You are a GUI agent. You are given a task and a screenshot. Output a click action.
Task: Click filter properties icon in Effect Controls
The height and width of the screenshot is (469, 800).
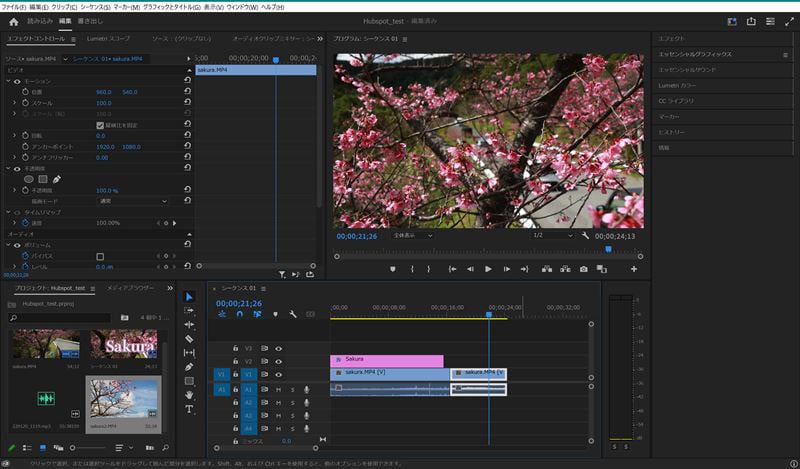click(282, 275)
